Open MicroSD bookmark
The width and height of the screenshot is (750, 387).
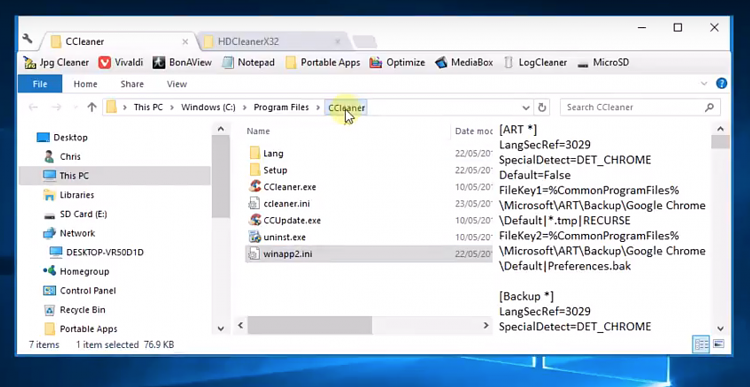tap(603, 63)
